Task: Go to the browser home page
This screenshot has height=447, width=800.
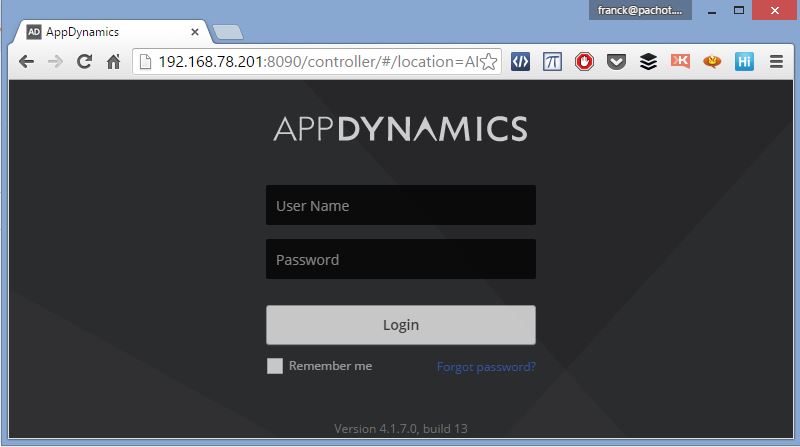Action: coord(114,62)
